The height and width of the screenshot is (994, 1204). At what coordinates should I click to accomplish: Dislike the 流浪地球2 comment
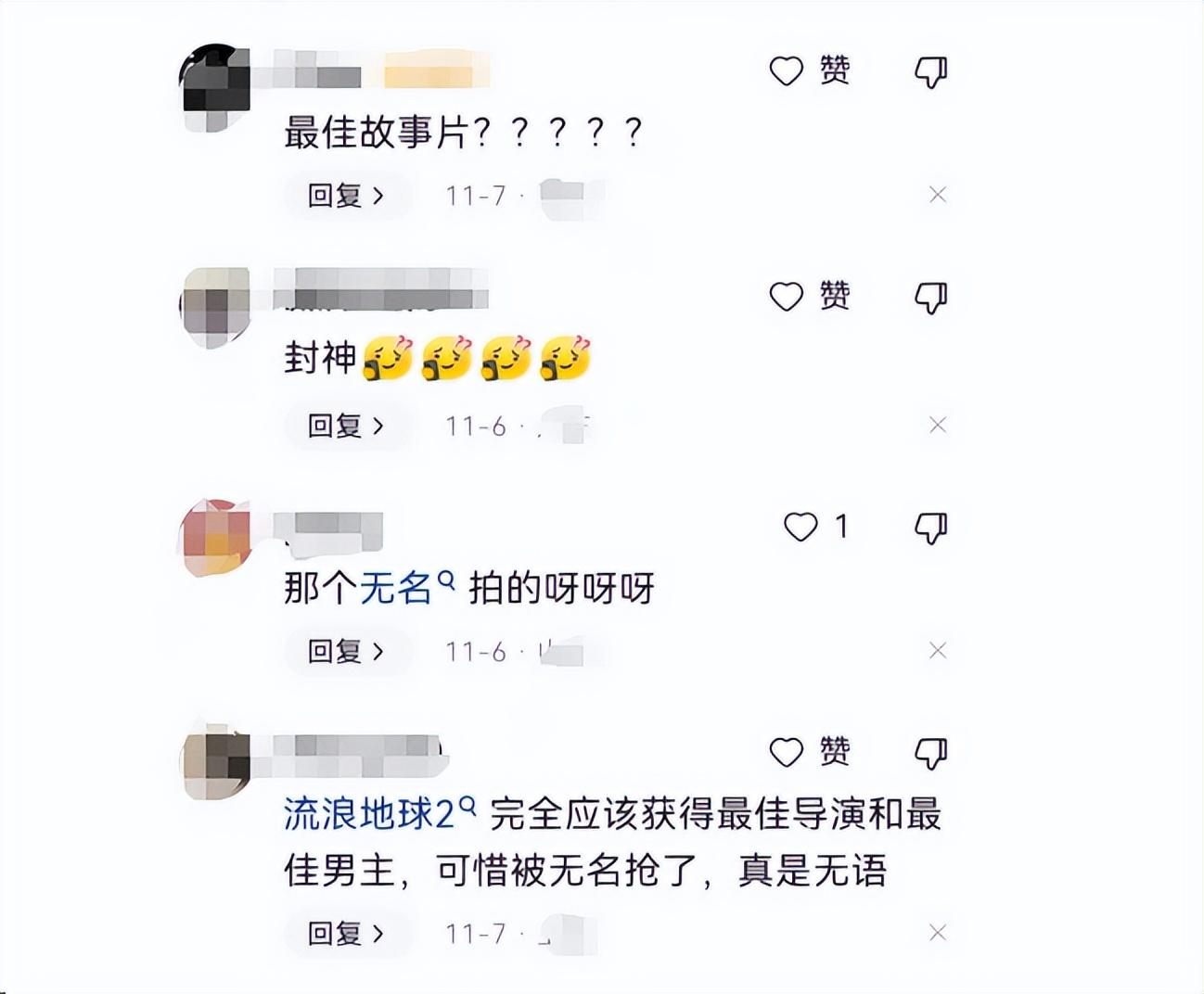pos(931,753)
